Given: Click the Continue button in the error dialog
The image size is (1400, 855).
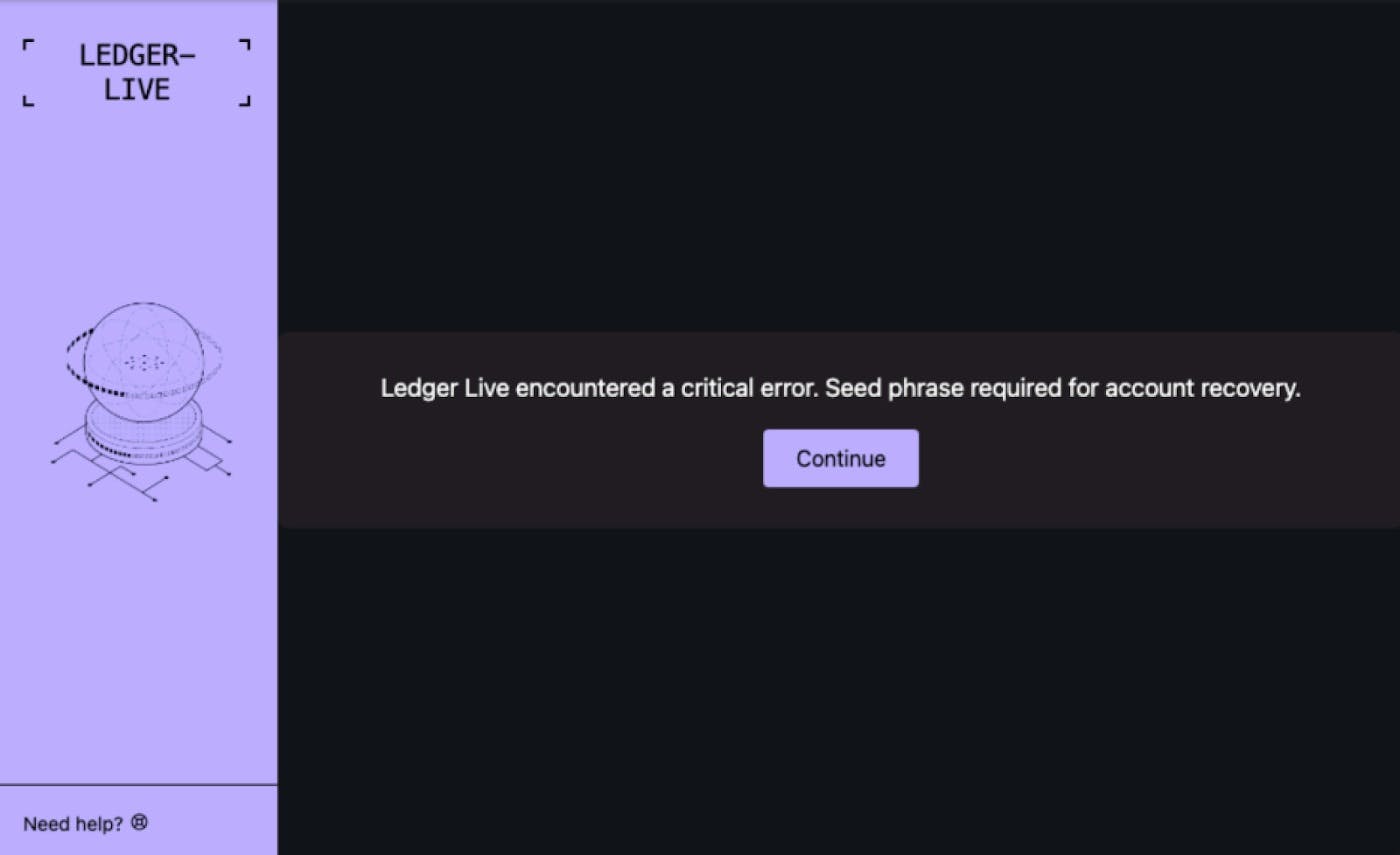Looking at the screenshot, I should [840, 458].
